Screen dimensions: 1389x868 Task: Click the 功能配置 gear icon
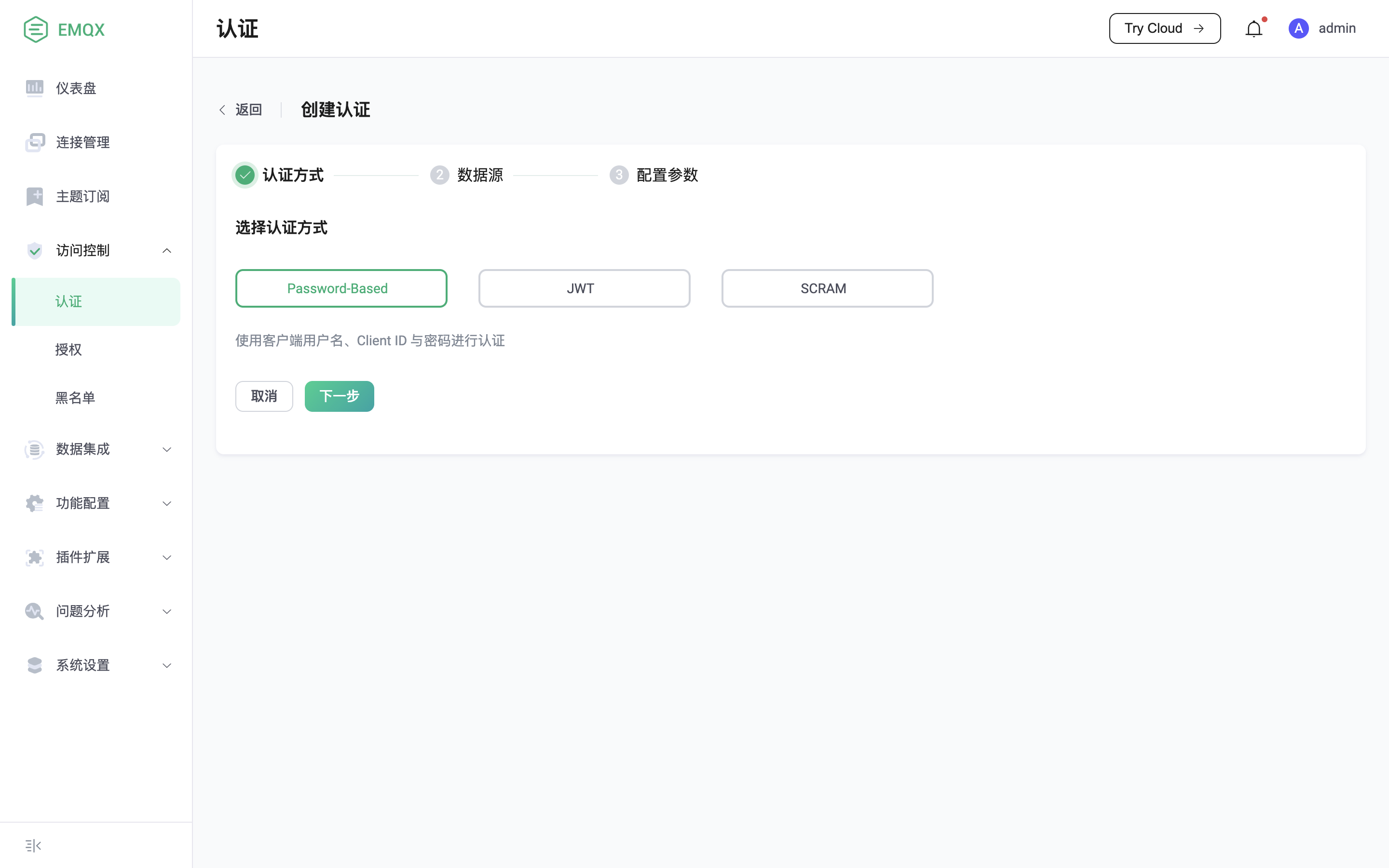[34, 503]
